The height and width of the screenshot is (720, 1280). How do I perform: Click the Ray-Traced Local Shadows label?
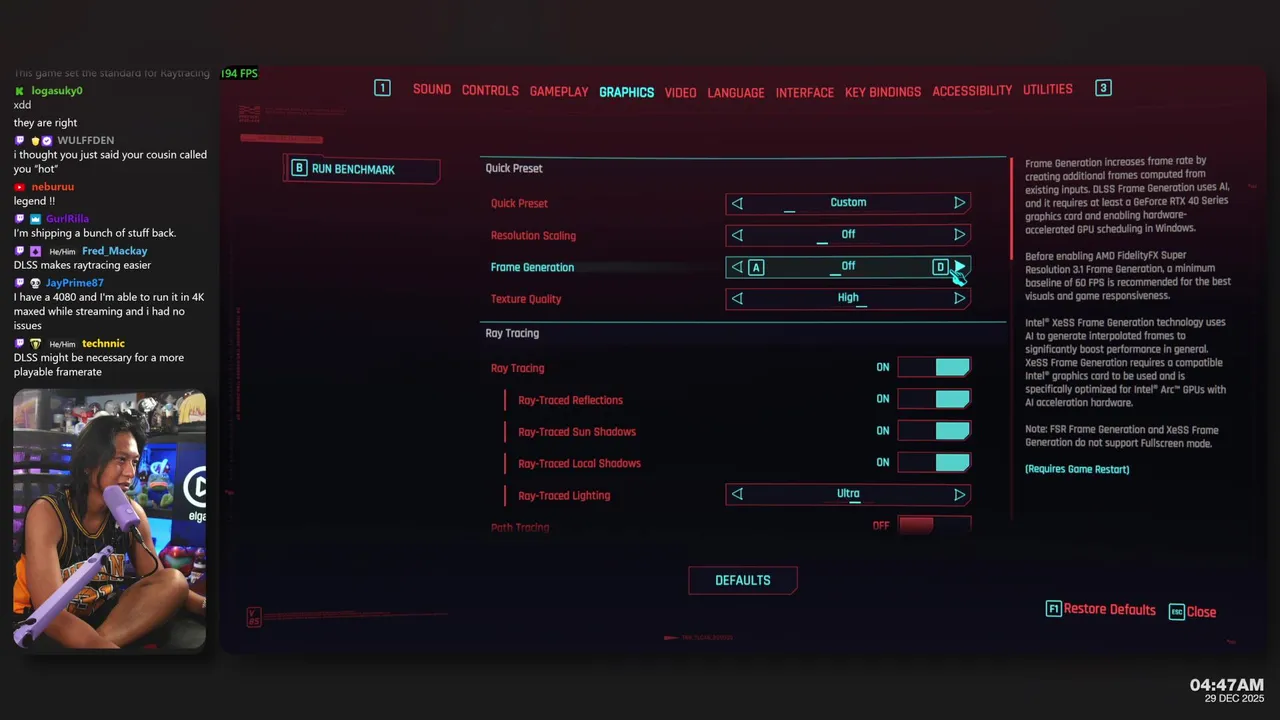point(579,464)
